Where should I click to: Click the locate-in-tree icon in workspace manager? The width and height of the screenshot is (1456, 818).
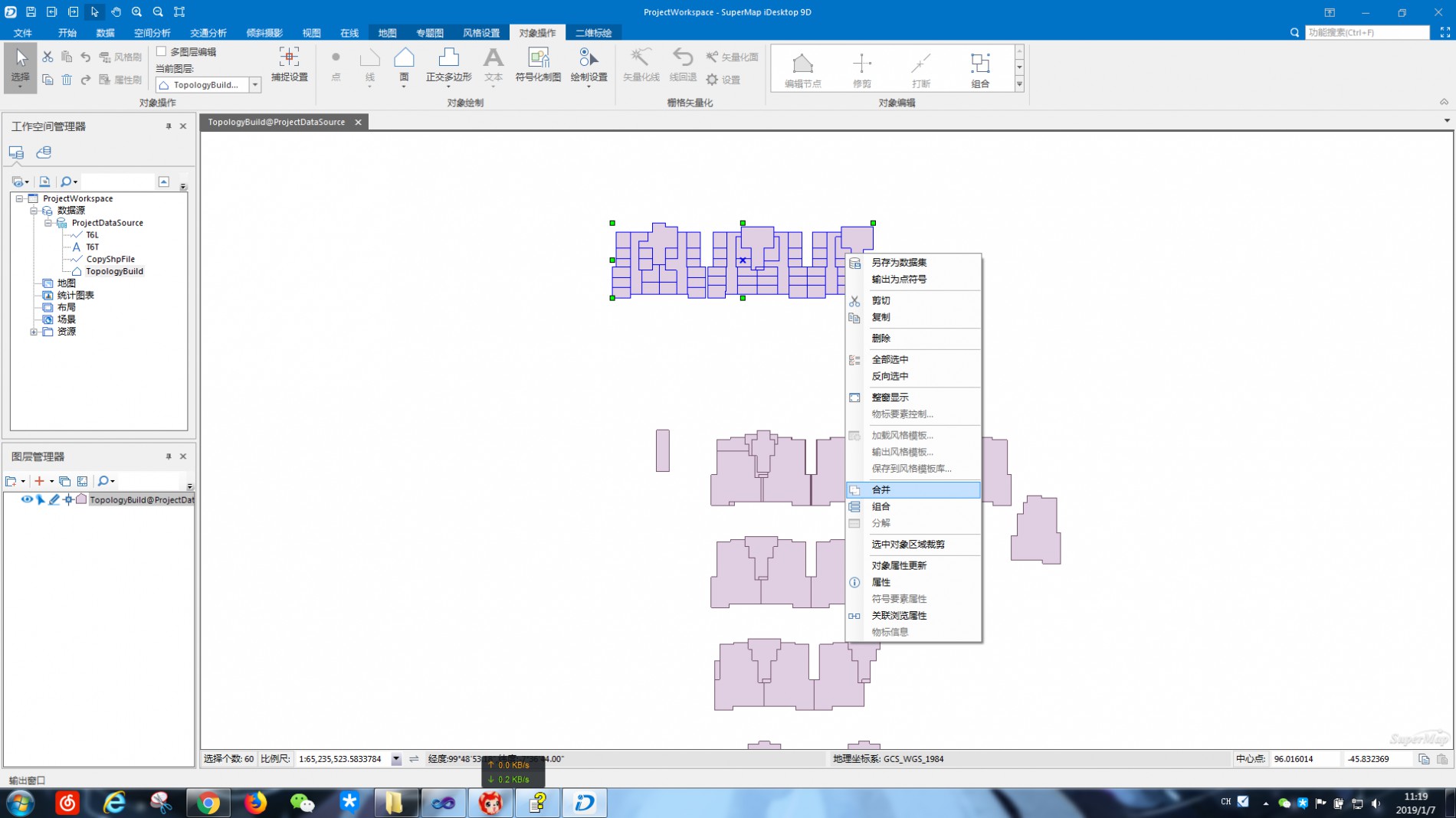[44, 182]
